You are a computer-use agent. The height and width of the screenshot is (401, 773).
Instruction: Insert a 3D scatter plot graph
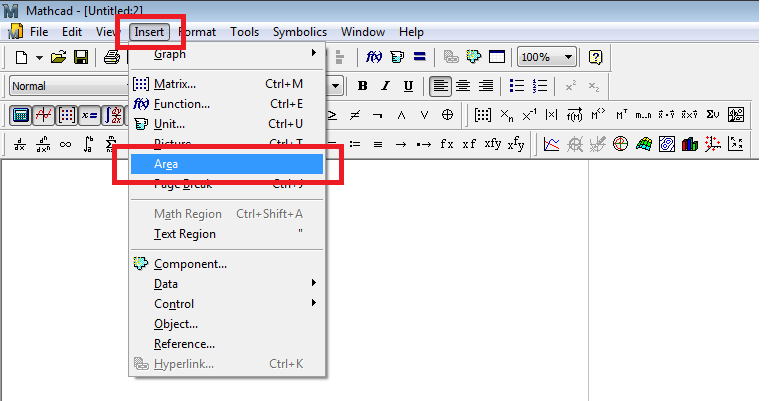712,145
